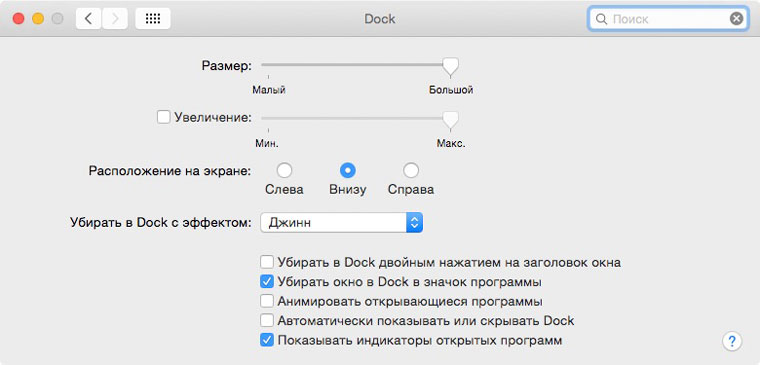Enable Анимировать открывающиеся программы checkbox
This screenshot has width=760, height=365.
[267, 301]
